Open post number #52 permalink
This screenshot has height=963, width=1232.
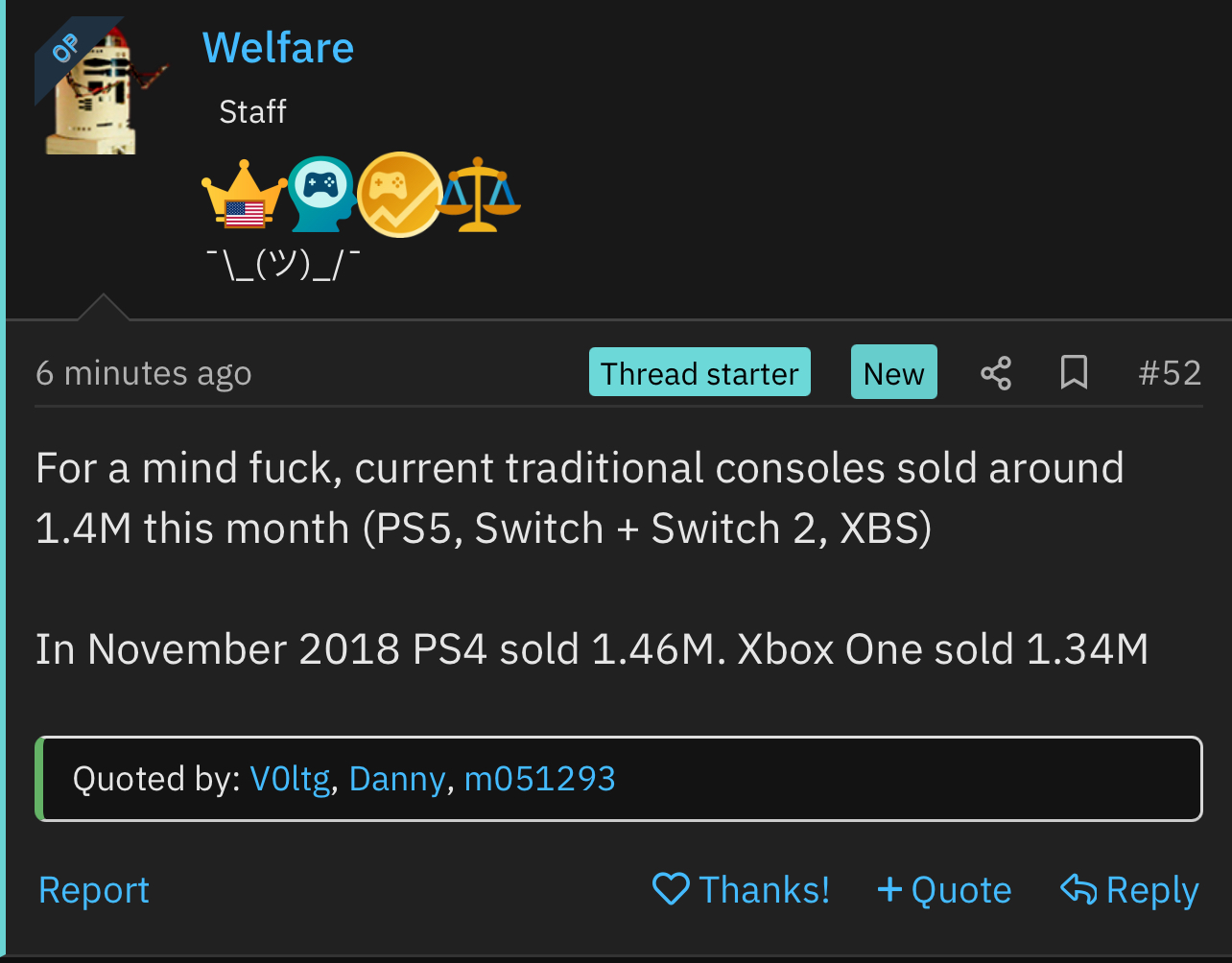pos(1169,373)
